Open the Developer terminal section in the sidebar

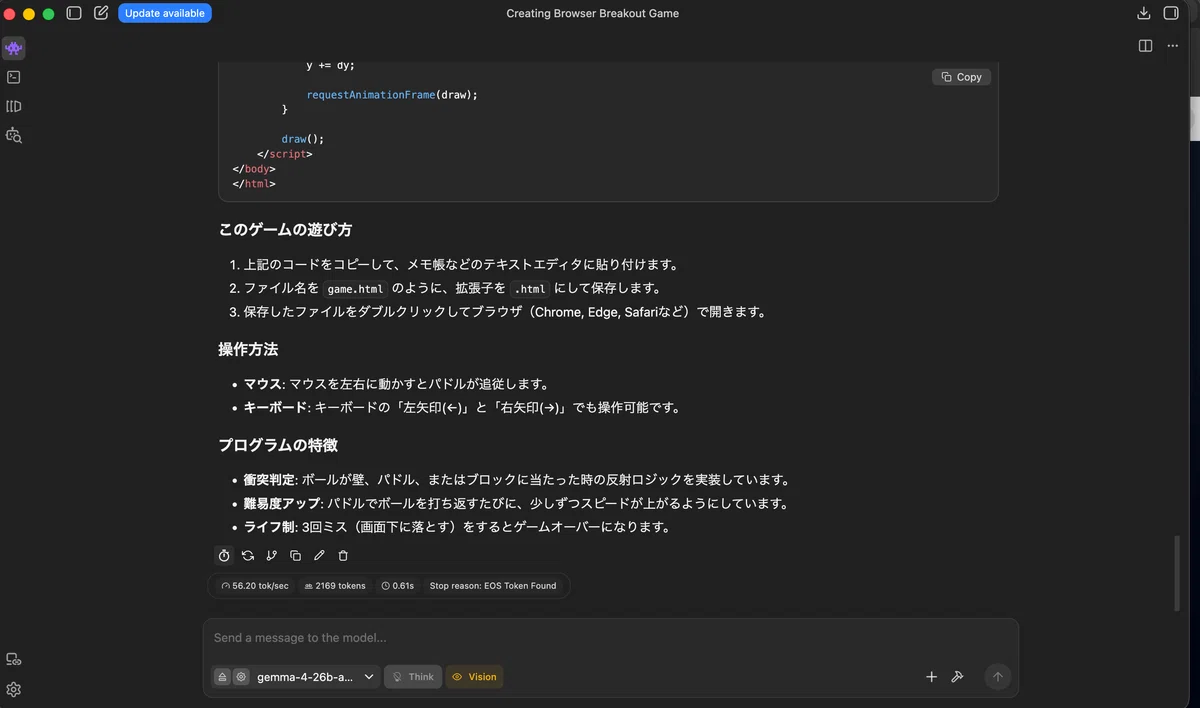pos(14,77)
